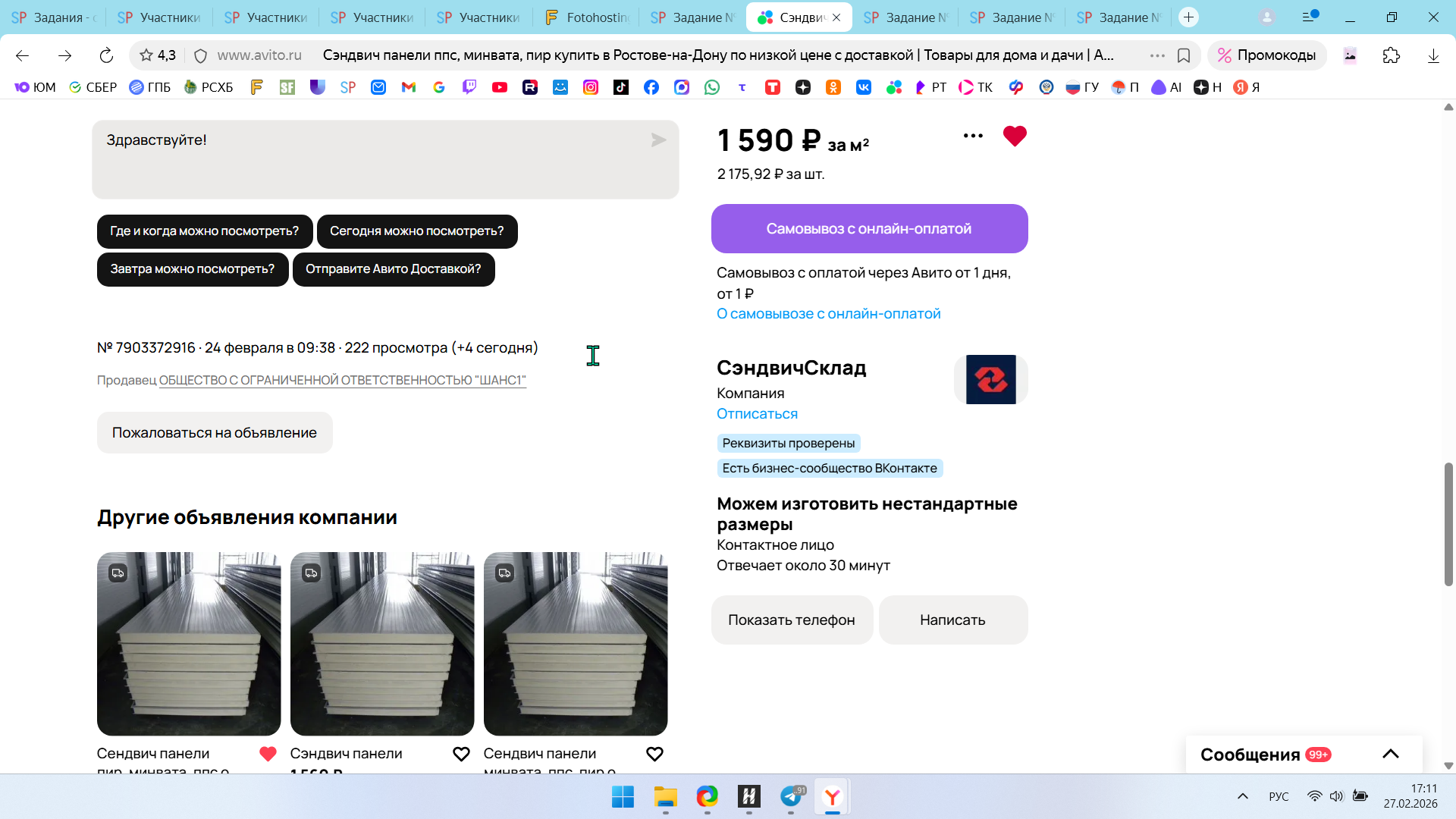Screen dimensions: 1456x819
Task: Open browser extensions puzzle icon
Action: click(x=1391, y=55)
